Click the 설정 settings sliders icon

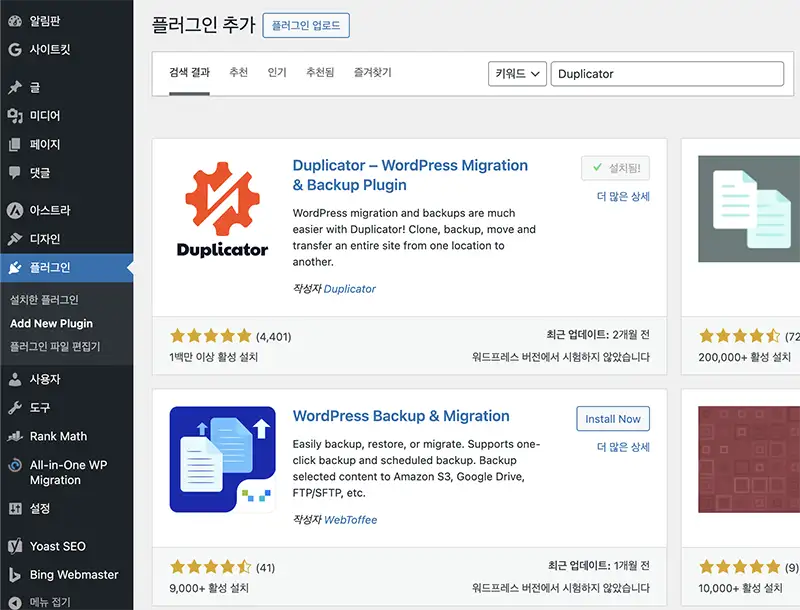pos(15,509)
